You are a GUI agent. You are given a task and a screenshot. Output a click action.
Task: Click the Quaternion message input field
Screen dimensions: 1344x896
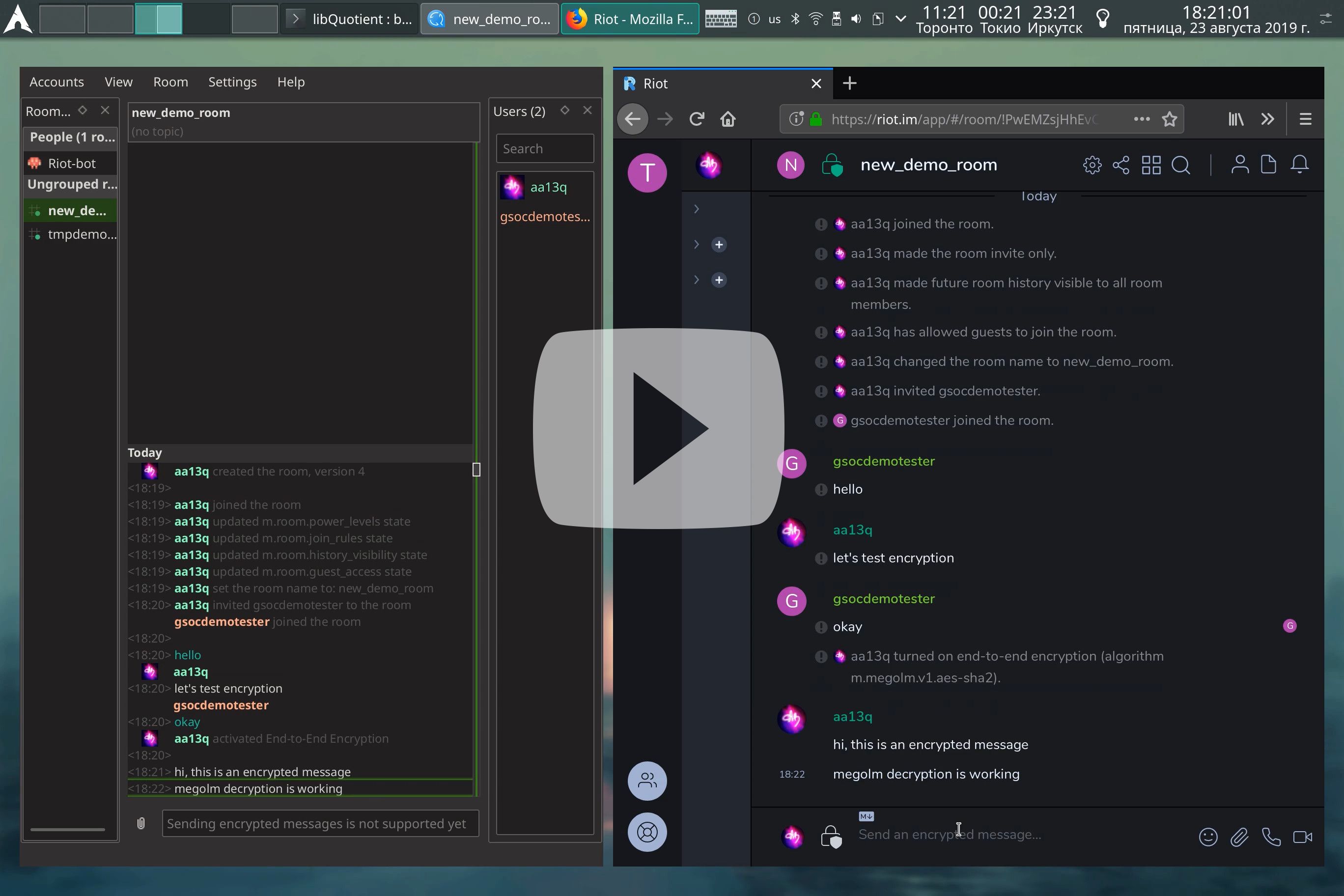(320, 823)
